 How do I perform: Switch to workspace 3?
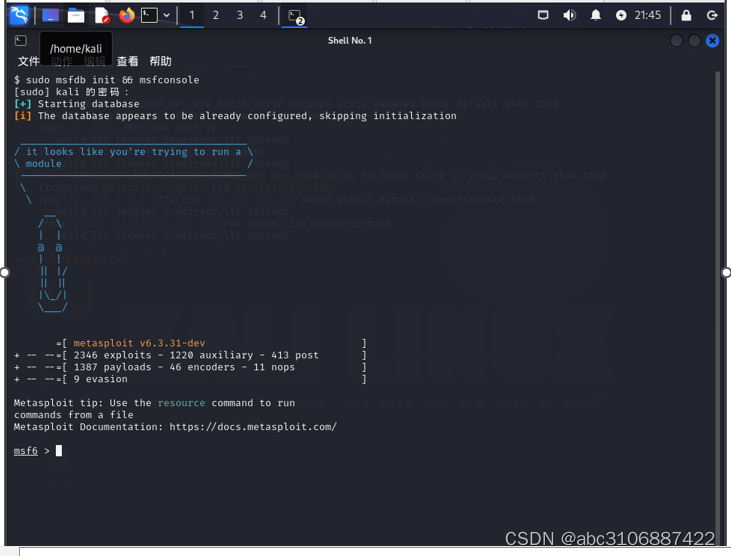click(240, 15)
